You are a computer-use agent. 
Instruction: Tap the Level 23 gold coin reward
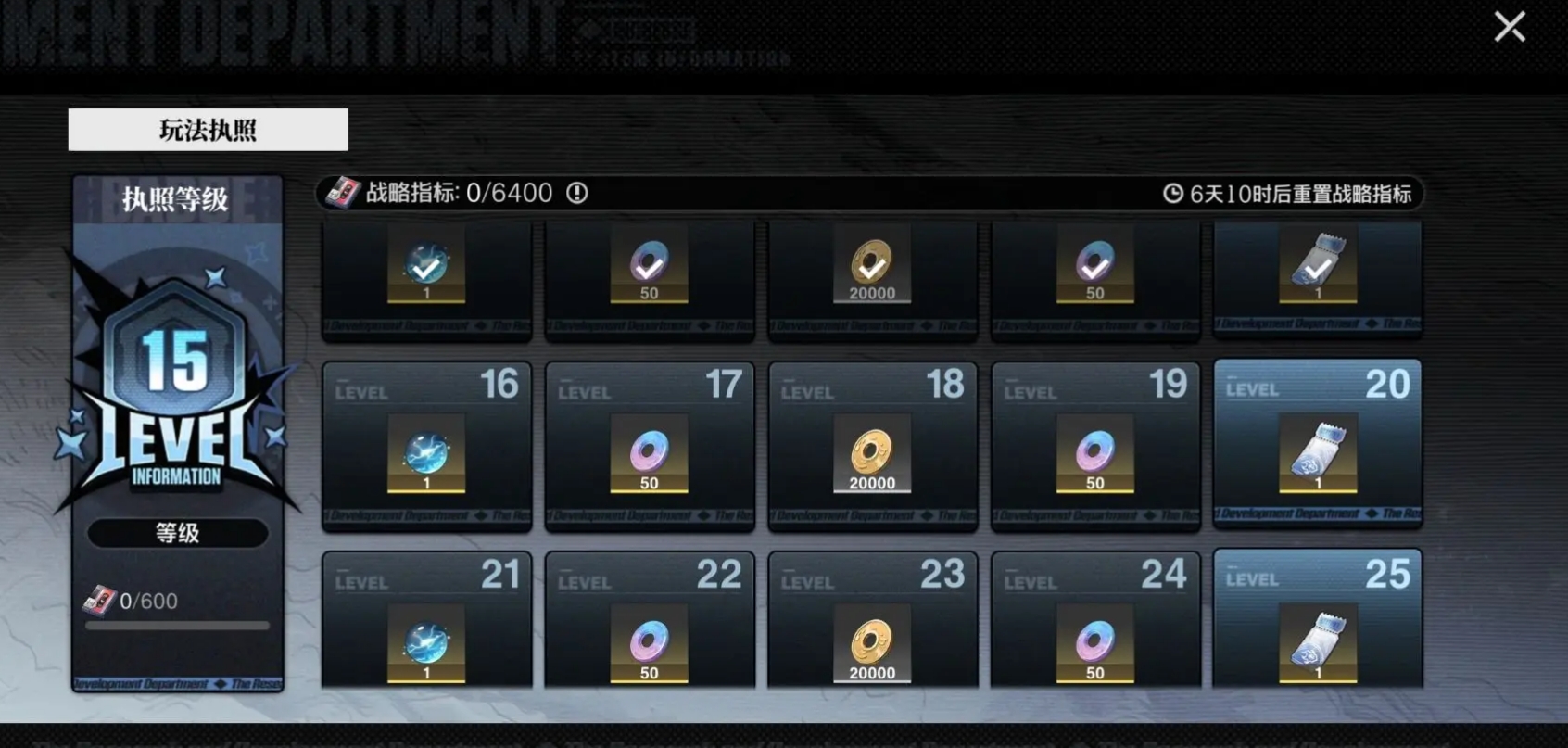tap(872, 643)
